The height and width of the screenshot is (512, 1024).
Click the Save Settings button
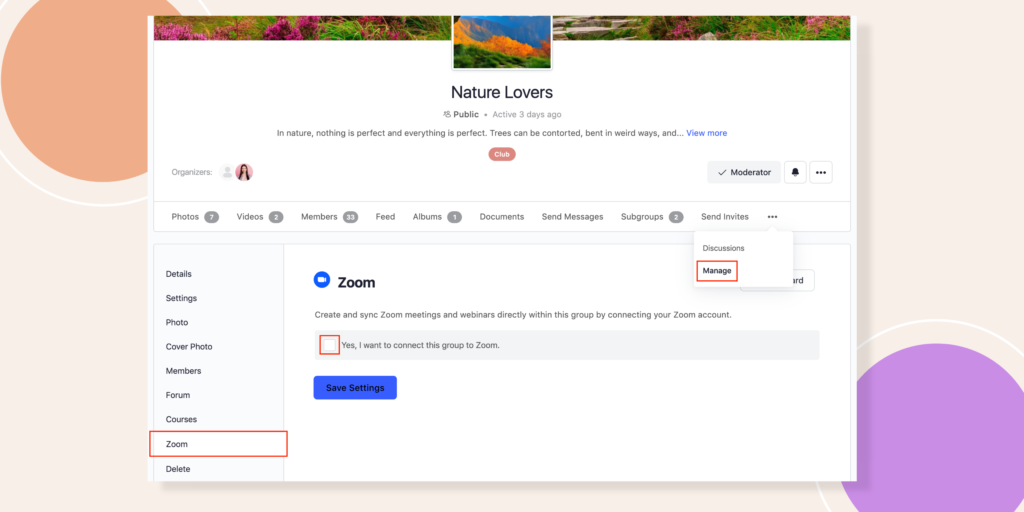tap(355, 388)
